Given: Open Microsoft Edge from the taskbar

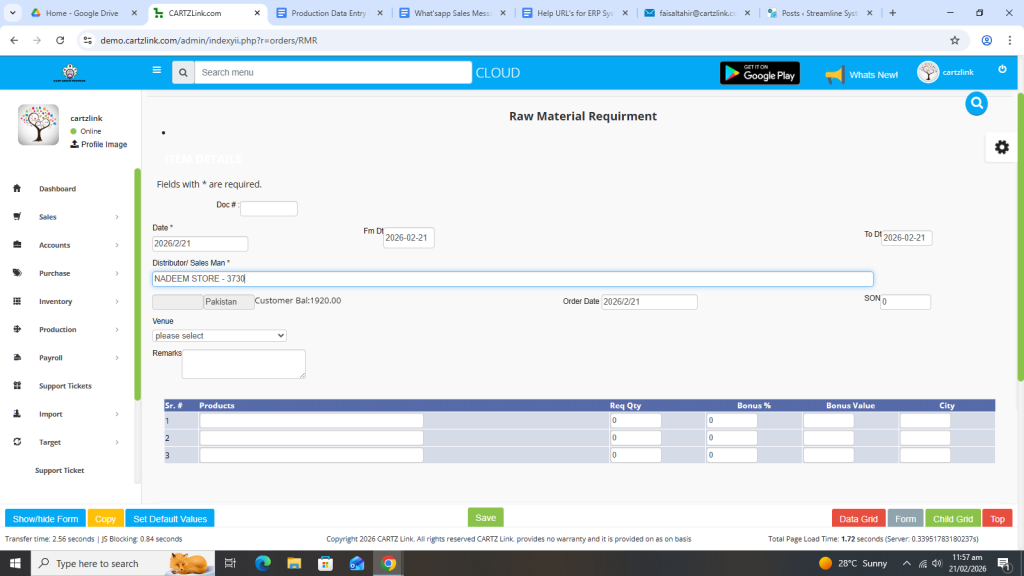Looking at the screenshot, I should point(263,563).
